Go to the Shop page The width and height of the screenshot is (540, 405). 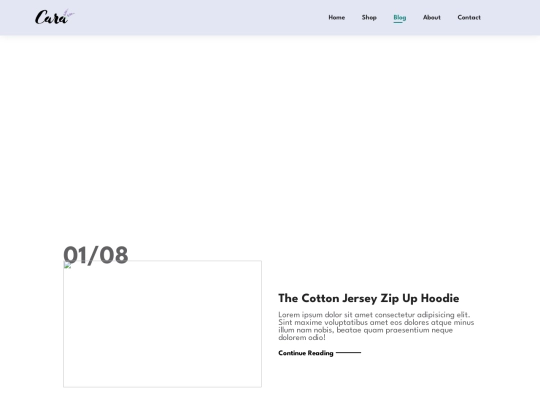(369, 17)
